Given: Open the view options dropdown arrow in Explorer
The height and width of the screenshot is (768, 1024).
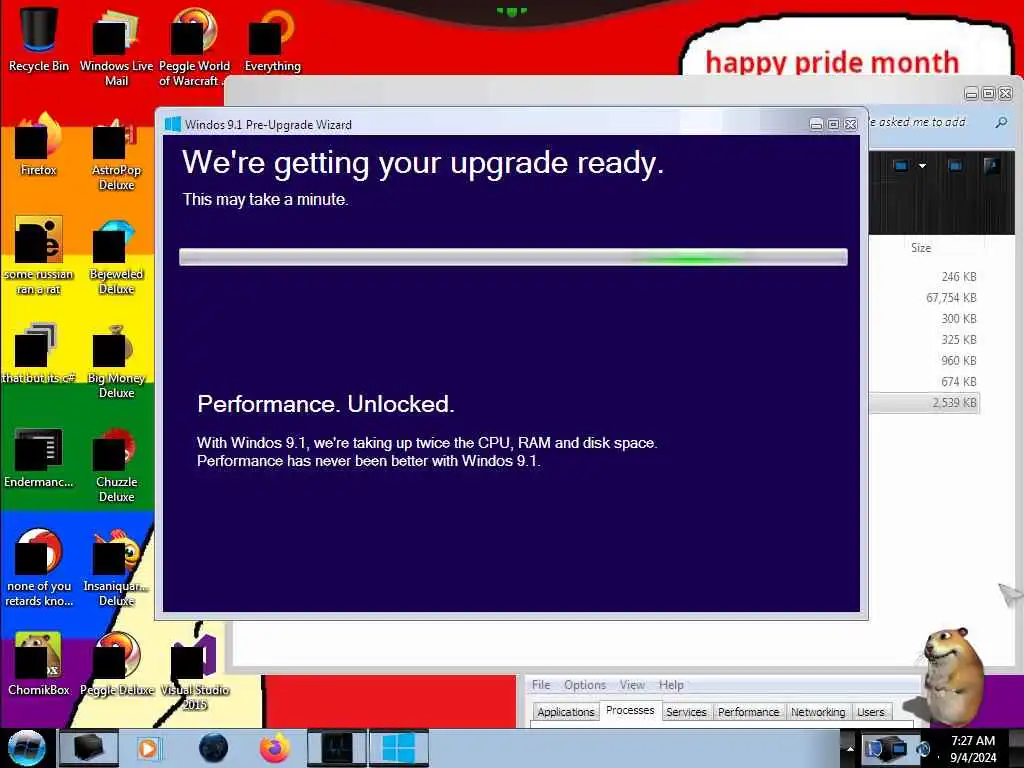Looking at the screenshot, I should tap(922, 166).
